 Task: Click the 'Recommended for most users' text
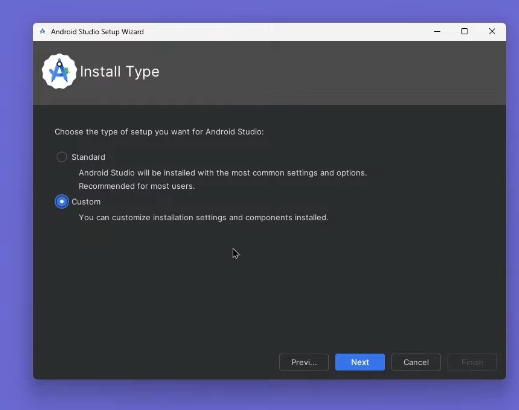(137, 186)
